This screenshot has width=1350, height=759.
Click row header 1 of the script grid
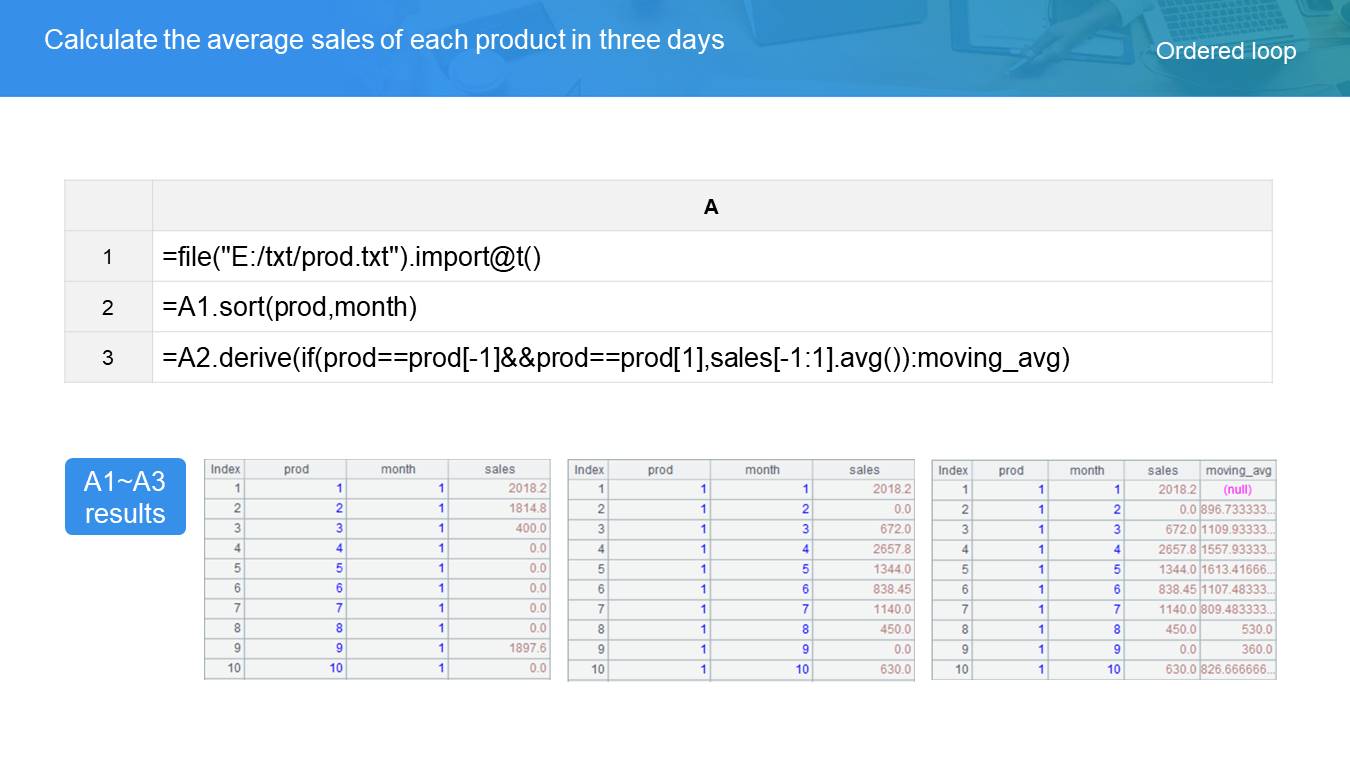pyautogui.click(x=108, y=257)
